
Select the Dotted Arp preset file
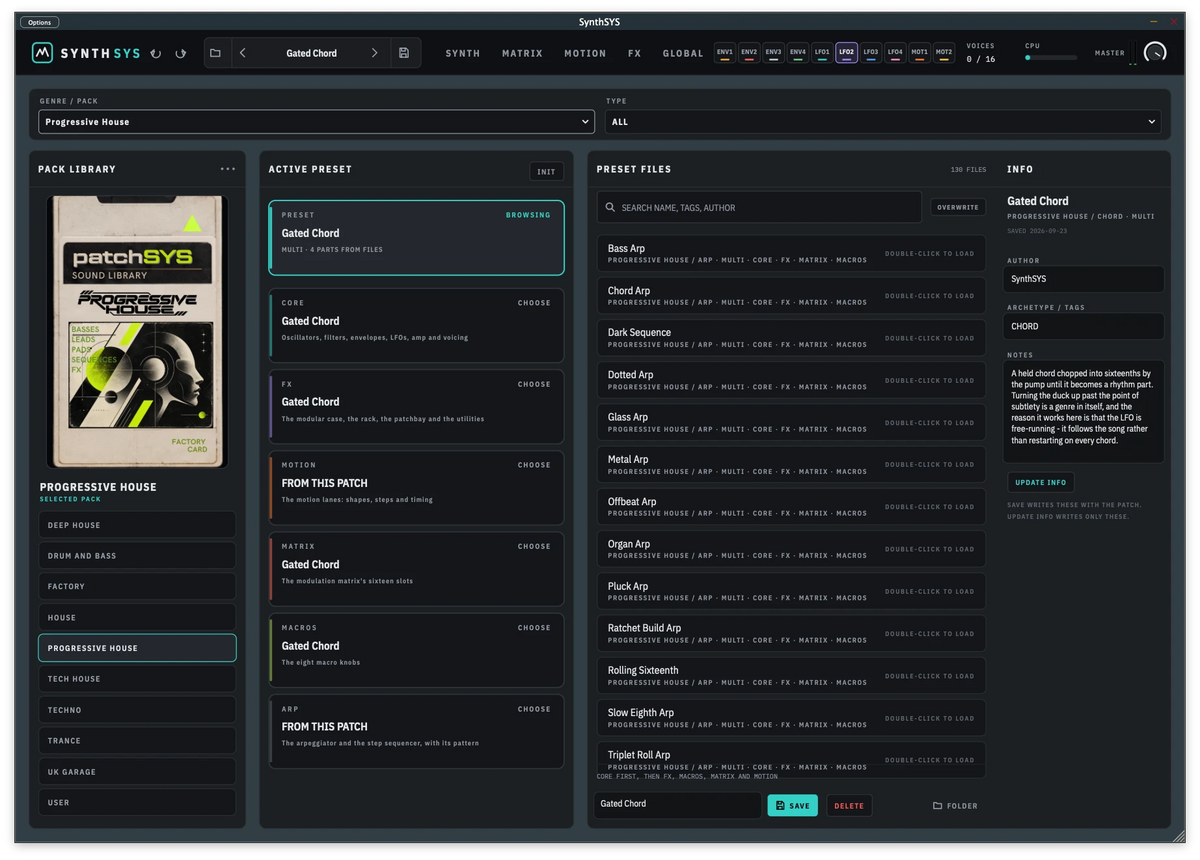791,380
